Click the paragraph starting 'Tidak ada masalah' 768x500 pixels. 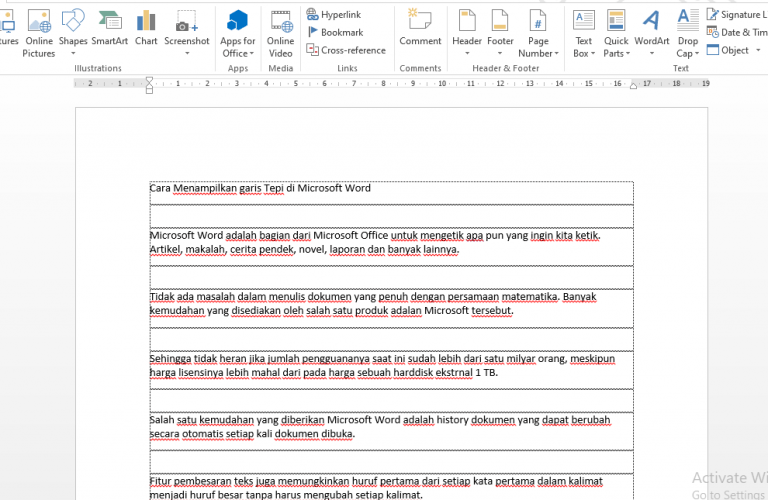(373, 304)
